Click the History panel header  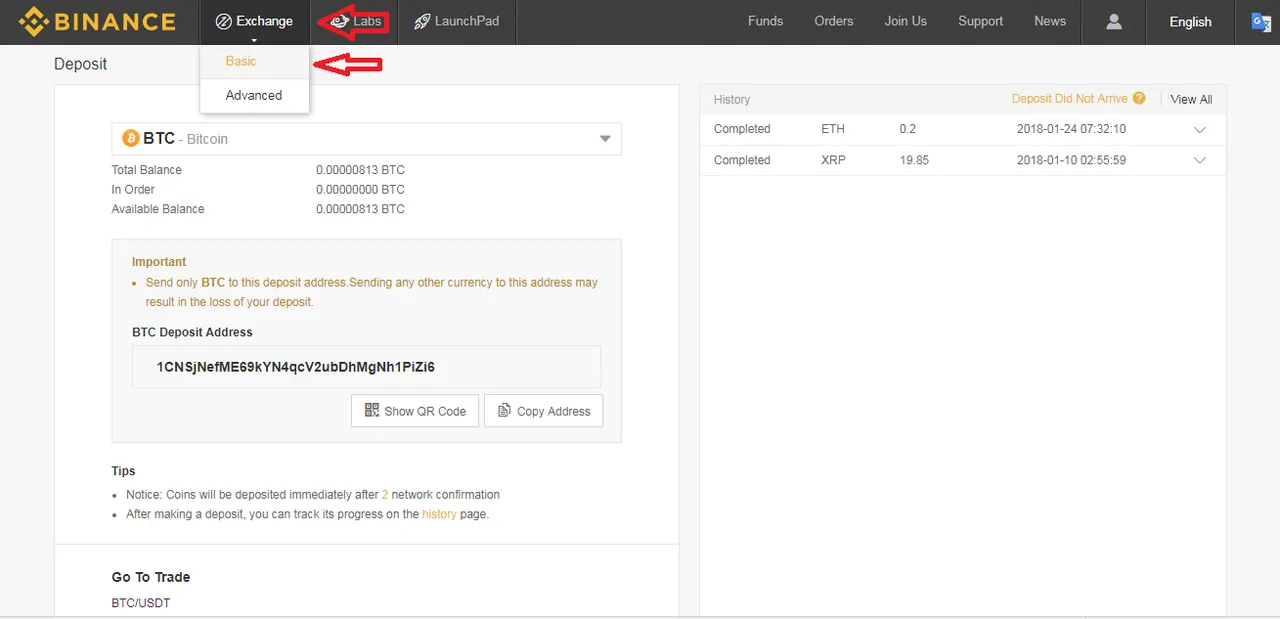point(732,99)
